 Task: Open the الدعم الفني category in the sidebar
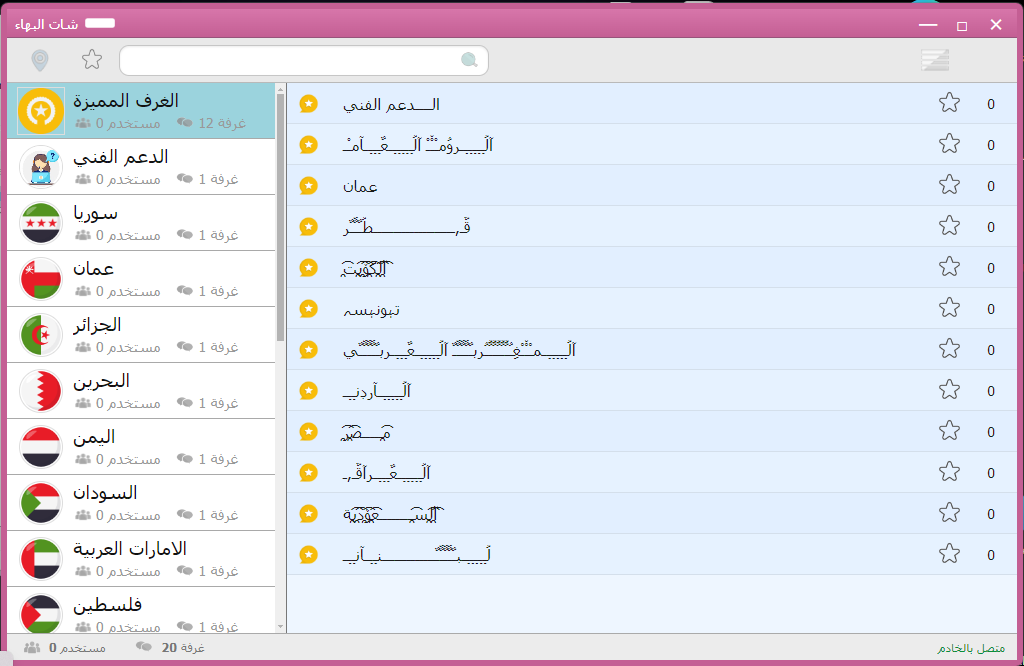coord(141,166)
